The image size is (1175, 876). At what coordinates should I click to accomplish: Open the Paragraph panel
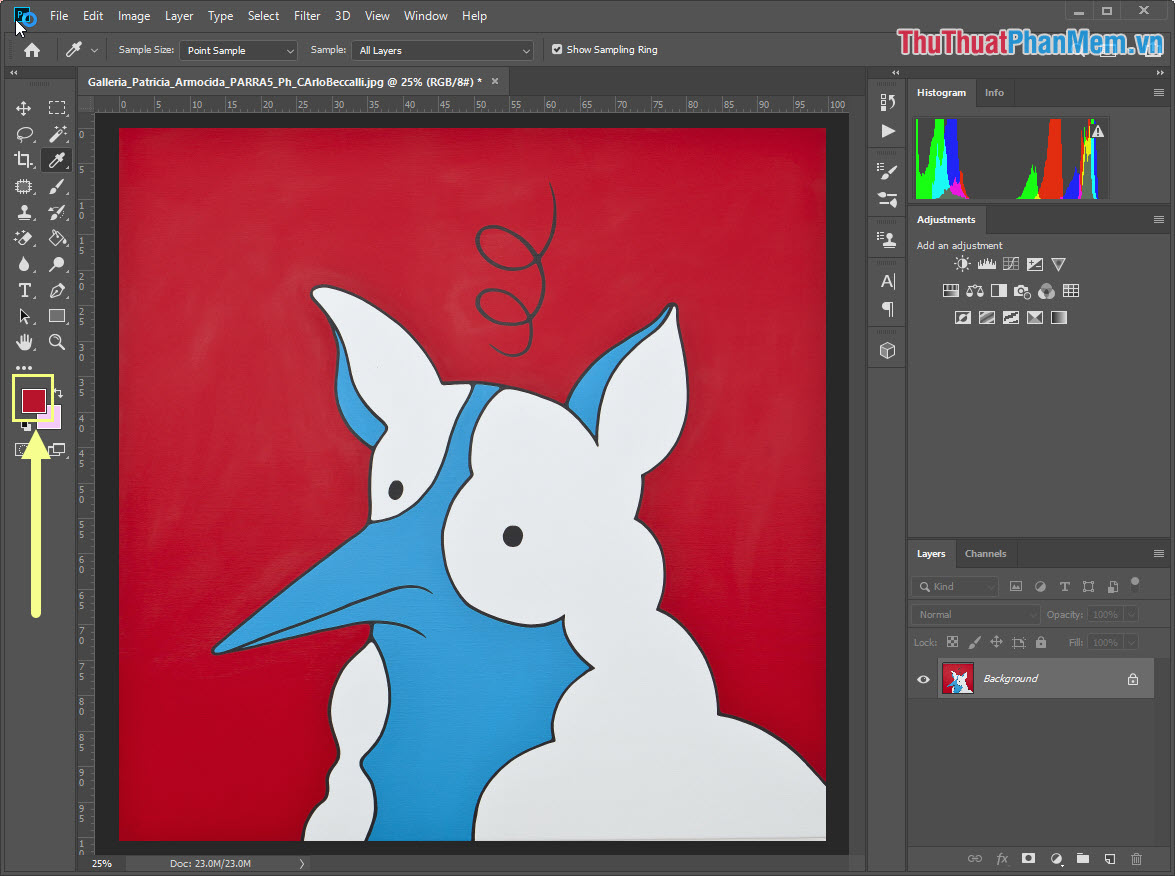(x=887, y=310)
